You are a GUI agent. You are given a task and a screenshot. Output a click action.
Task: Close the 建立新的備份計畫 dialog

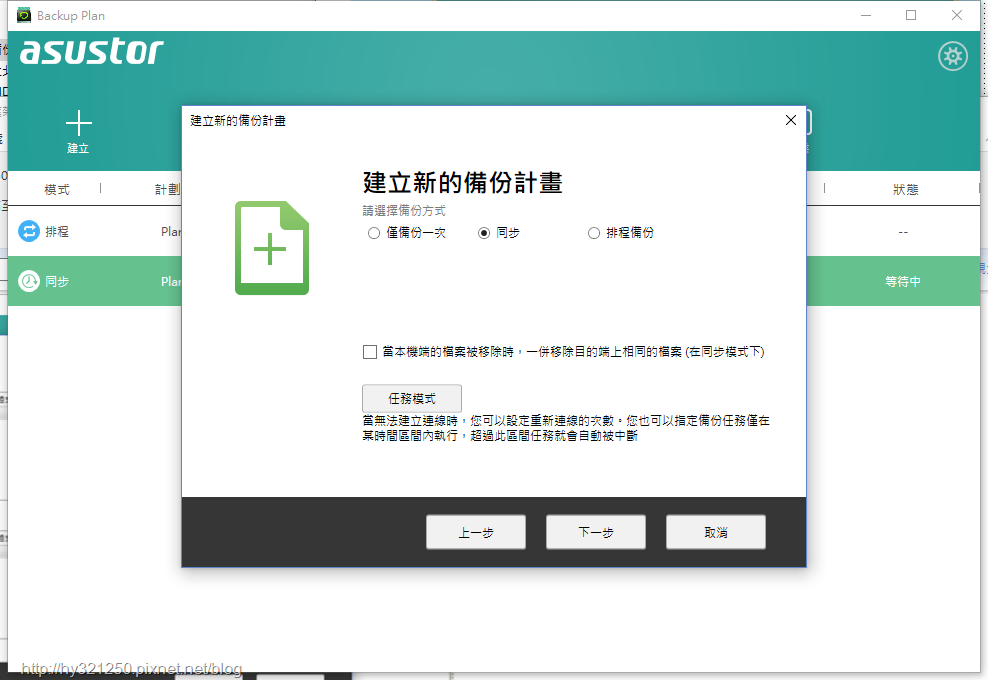pyautogui.click(x=791, y=120)
